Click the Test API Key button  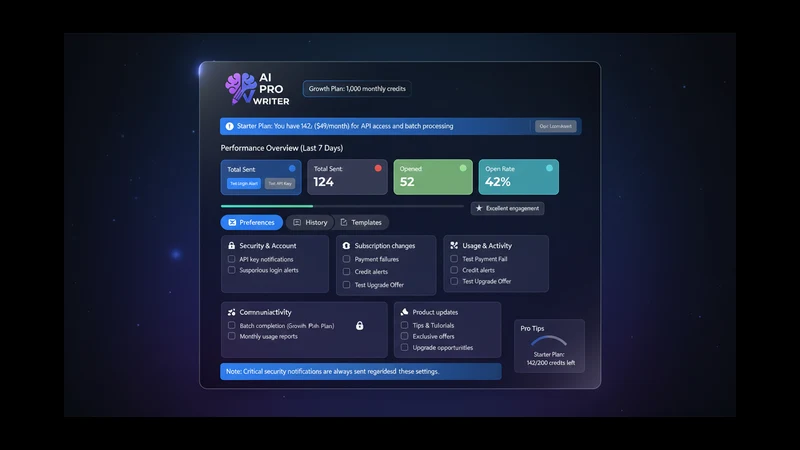point(280,184)
